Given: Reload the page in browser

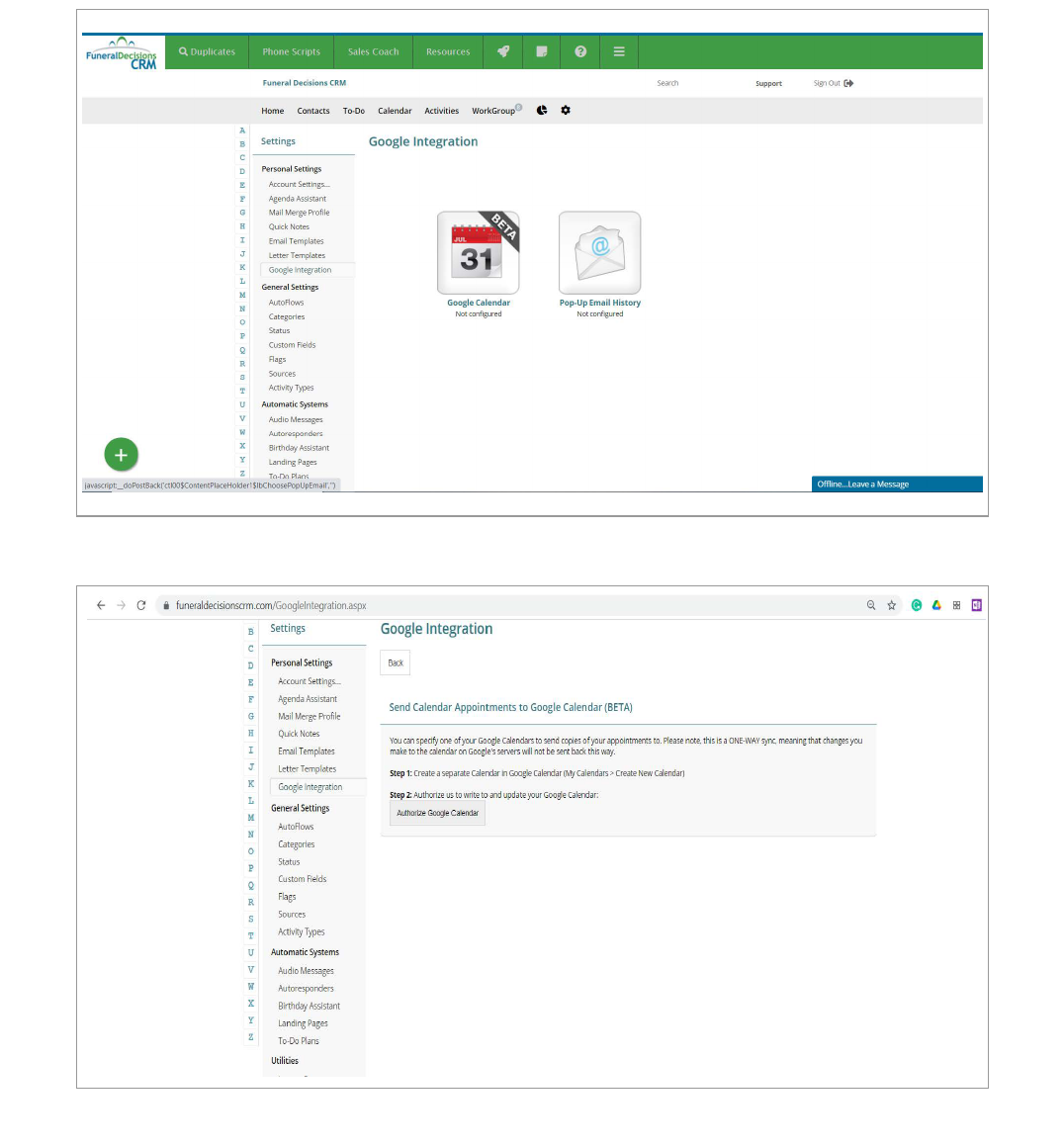Looking at the screenshot, I should 141,605.
